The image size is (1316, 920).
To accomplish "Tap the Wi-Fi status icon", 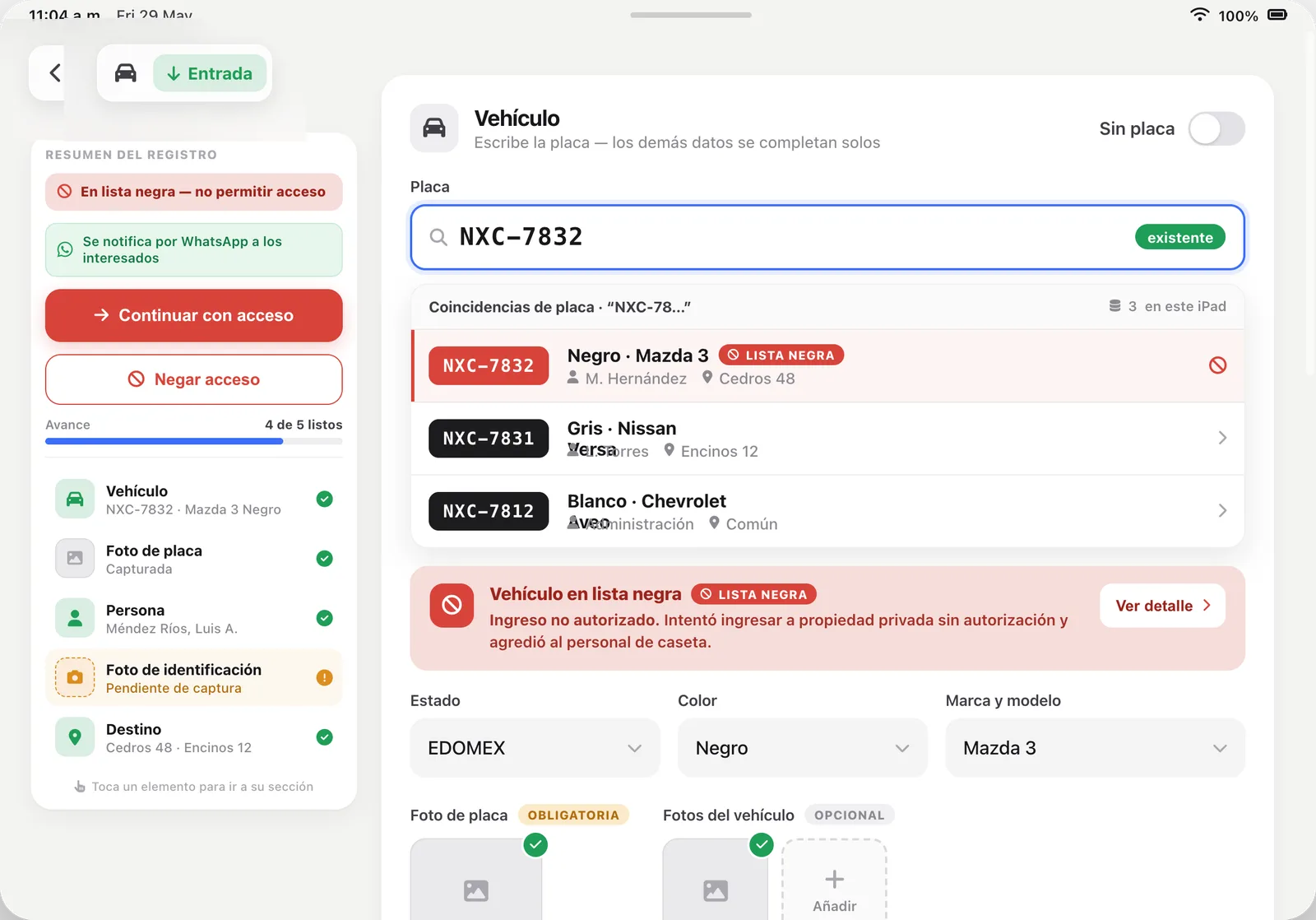I will click(x=1200, y=15).
